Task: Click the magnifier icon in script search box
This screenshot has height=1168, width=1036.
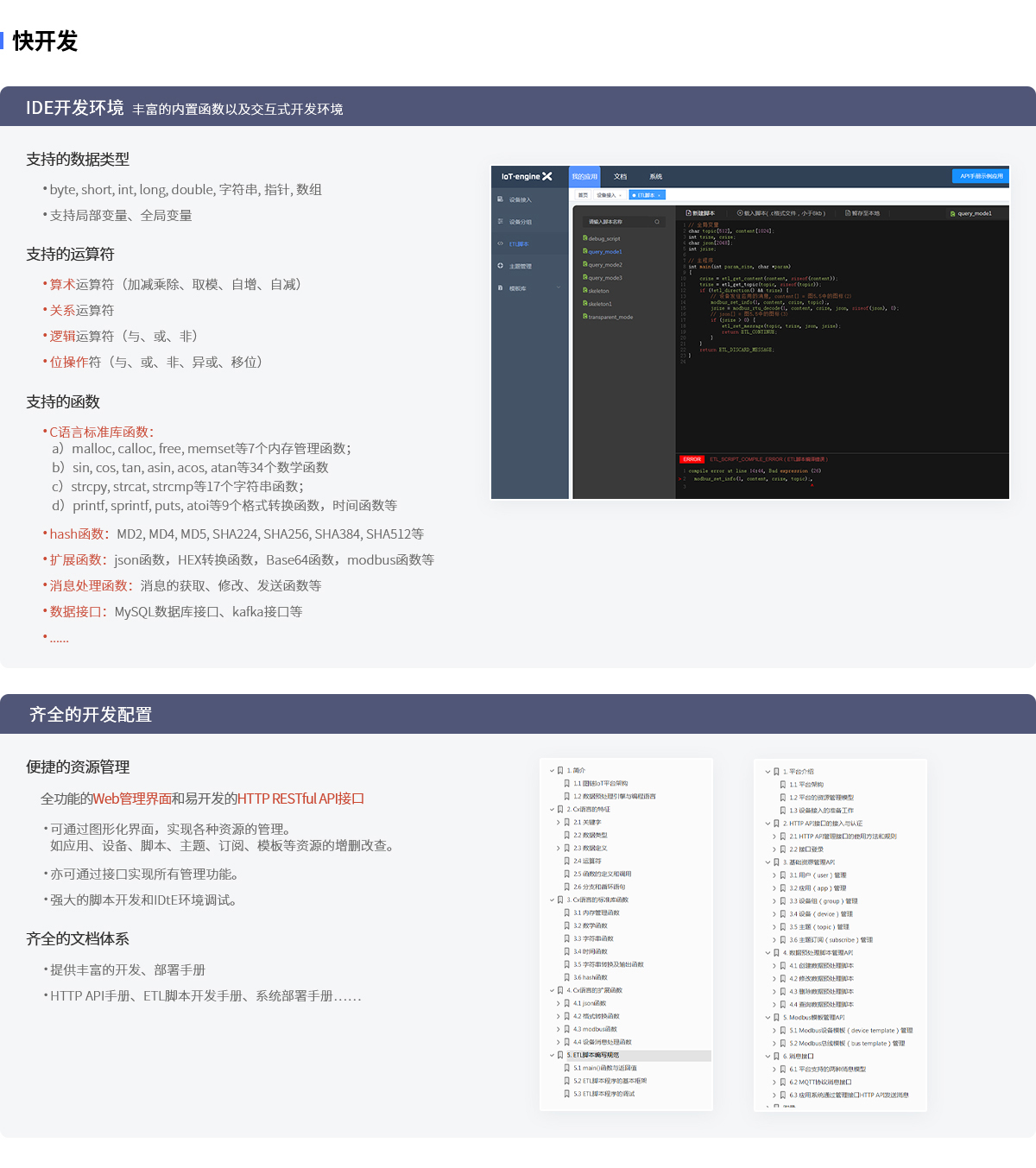Action: pyautogui.click(x=657, y=222)
